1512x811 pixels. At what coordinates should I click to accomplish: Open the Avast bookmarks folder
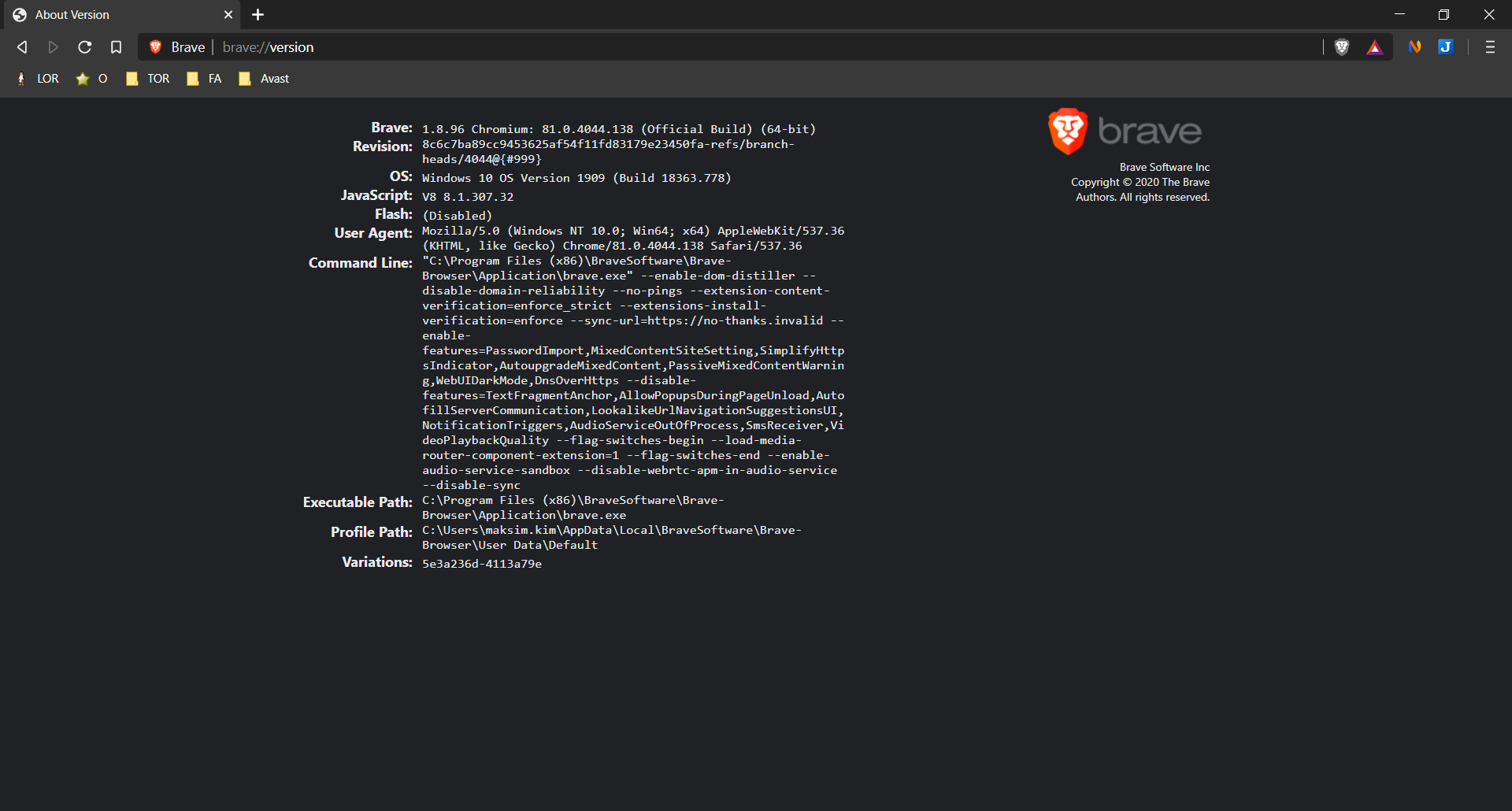click(264, 79)
